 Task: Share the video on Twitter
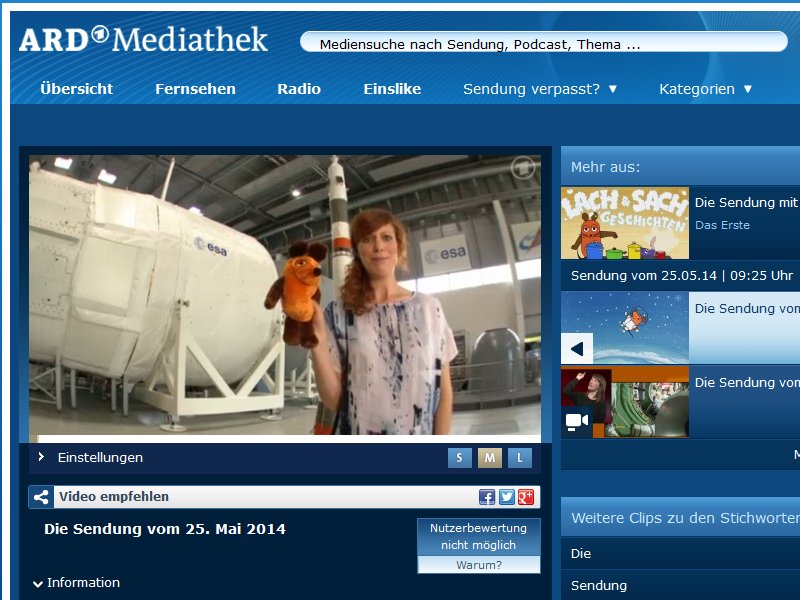(x=507, y=497)
